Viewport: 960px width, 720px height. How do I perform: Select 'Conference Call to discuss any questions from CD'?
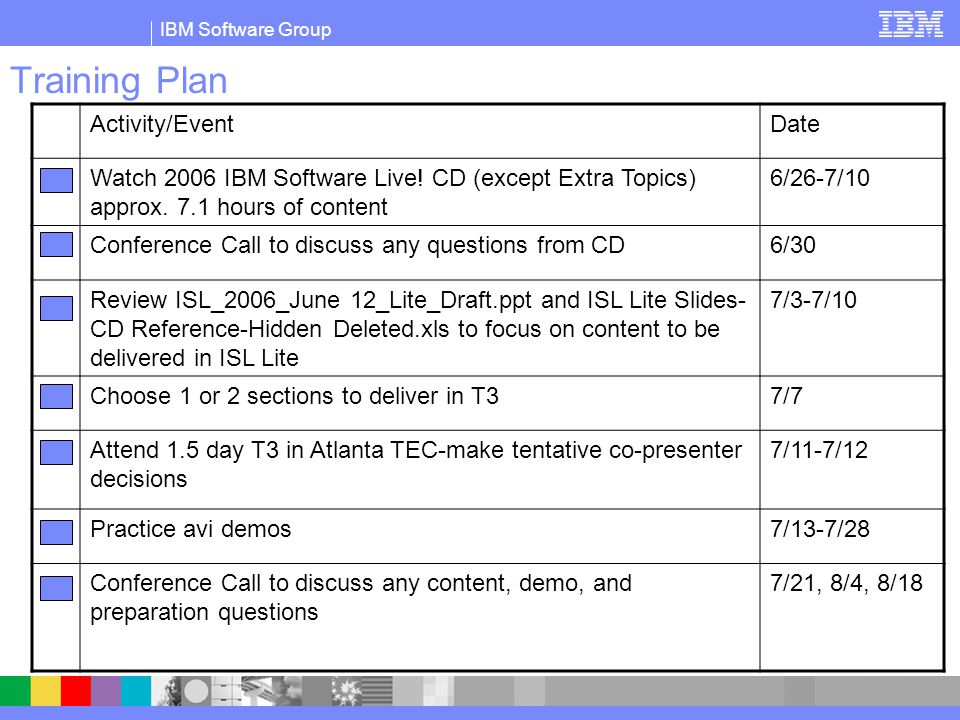(x=357, y=246)
